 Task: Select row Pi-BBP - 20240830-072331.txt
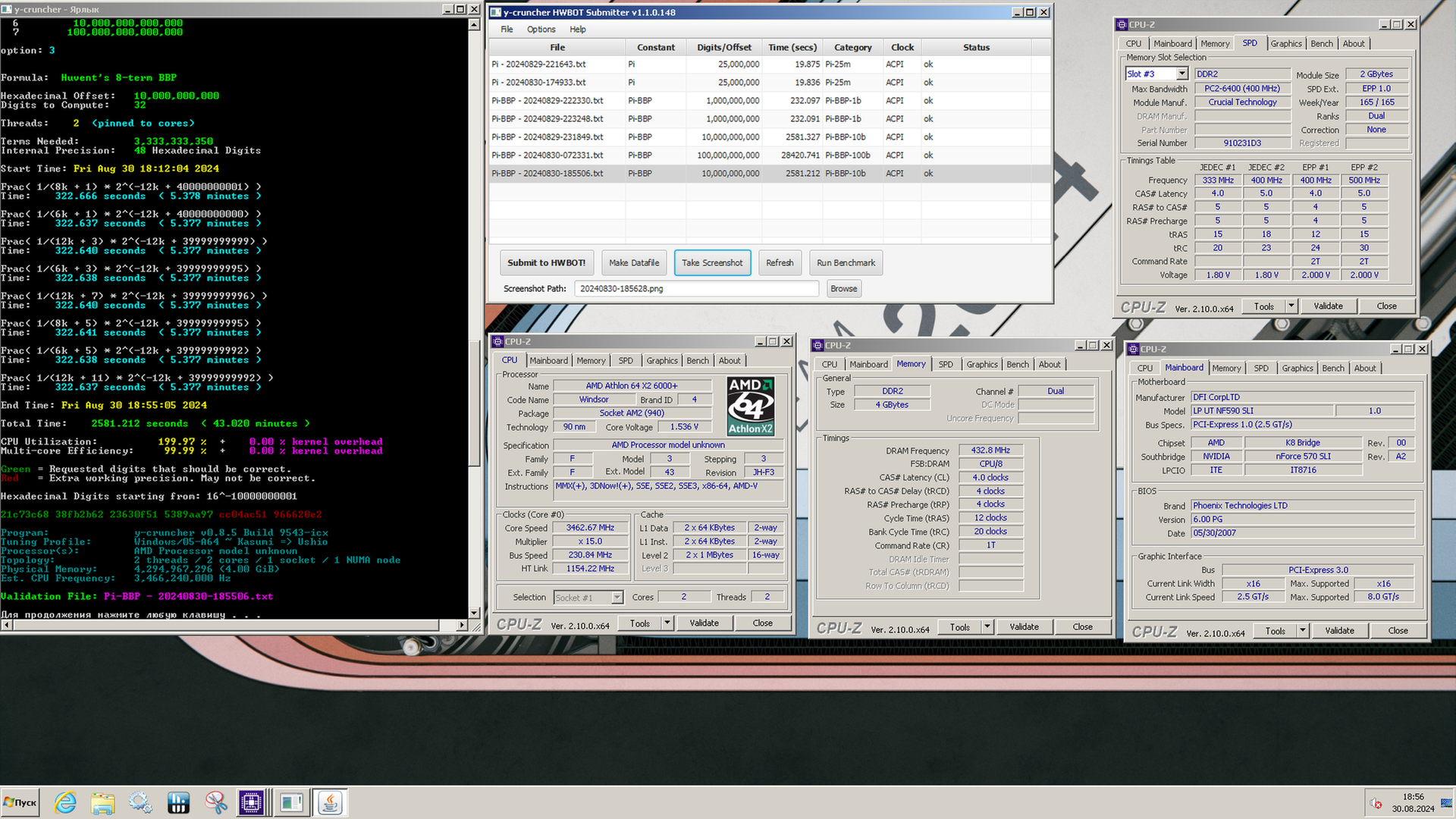pyautogui.click(x=769, y=155)
